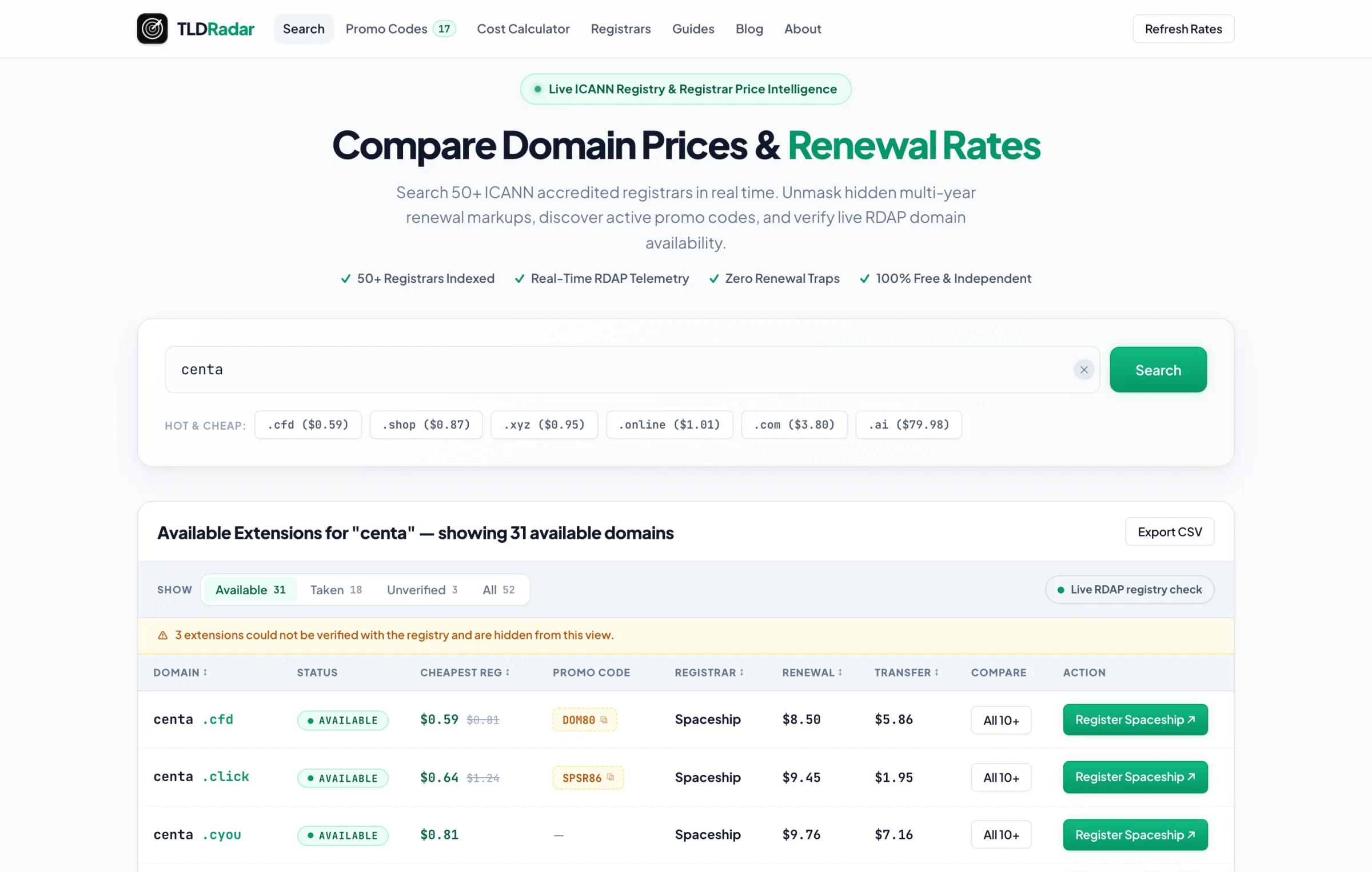The width and height of the screenshot is (1372, 872).
Task: Open All 10+ comparison for centa.click
Action: point(1001,778)
